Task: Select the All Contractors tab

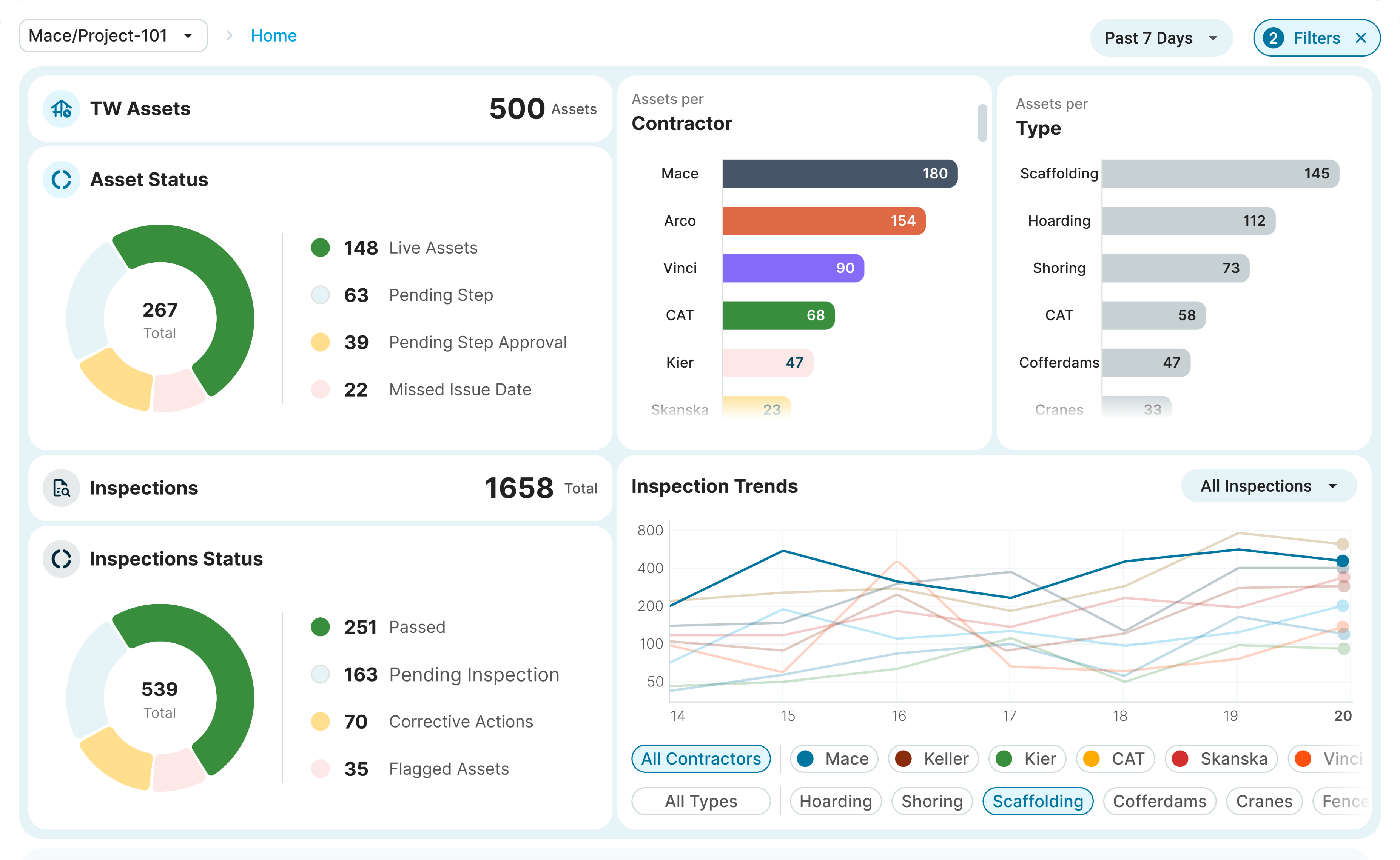Action: (x=701, y=758)
